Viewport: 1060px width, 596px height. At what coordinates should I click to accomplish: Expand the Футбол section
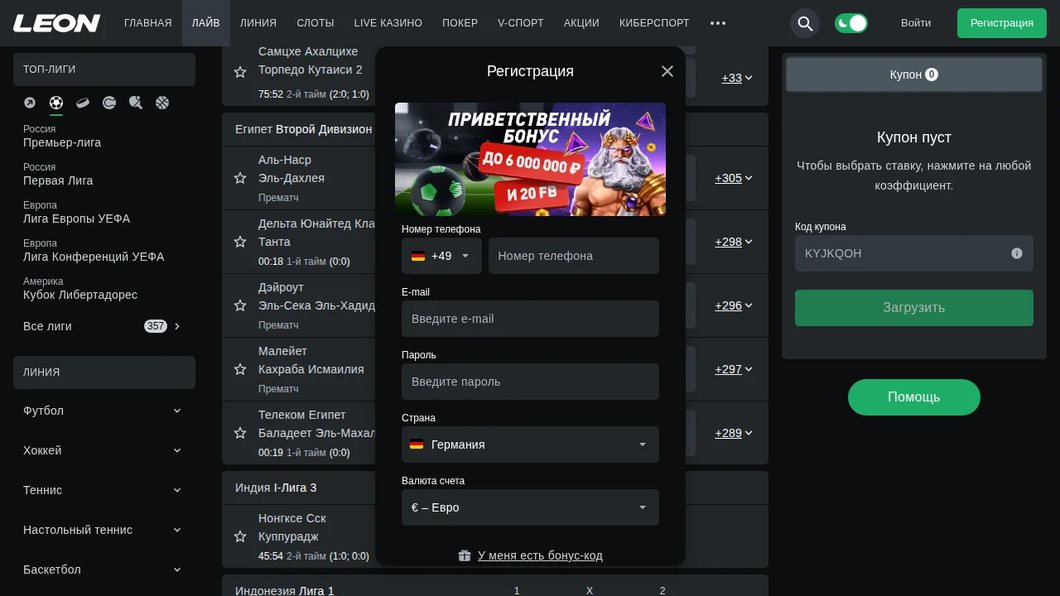(103, 411)
